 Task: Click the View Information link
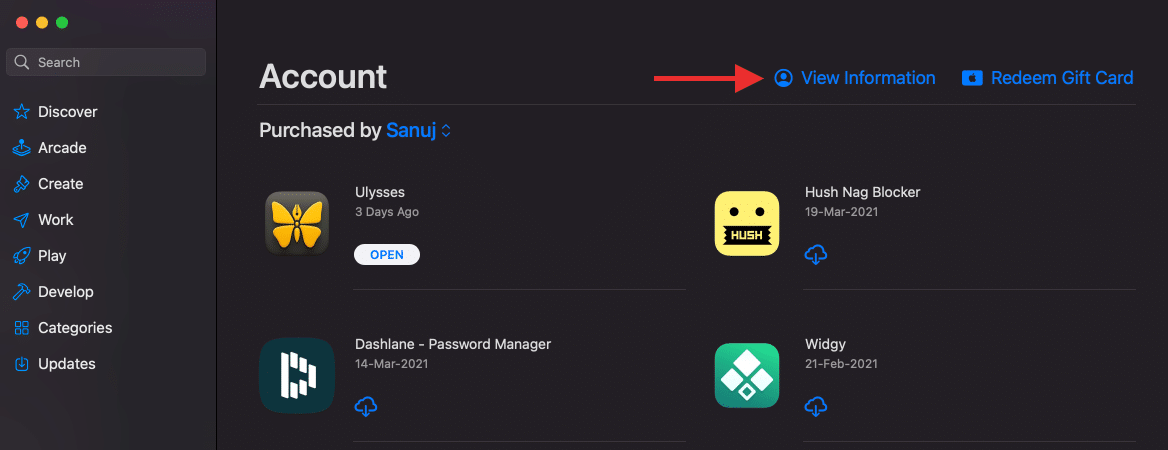point(854,77)
